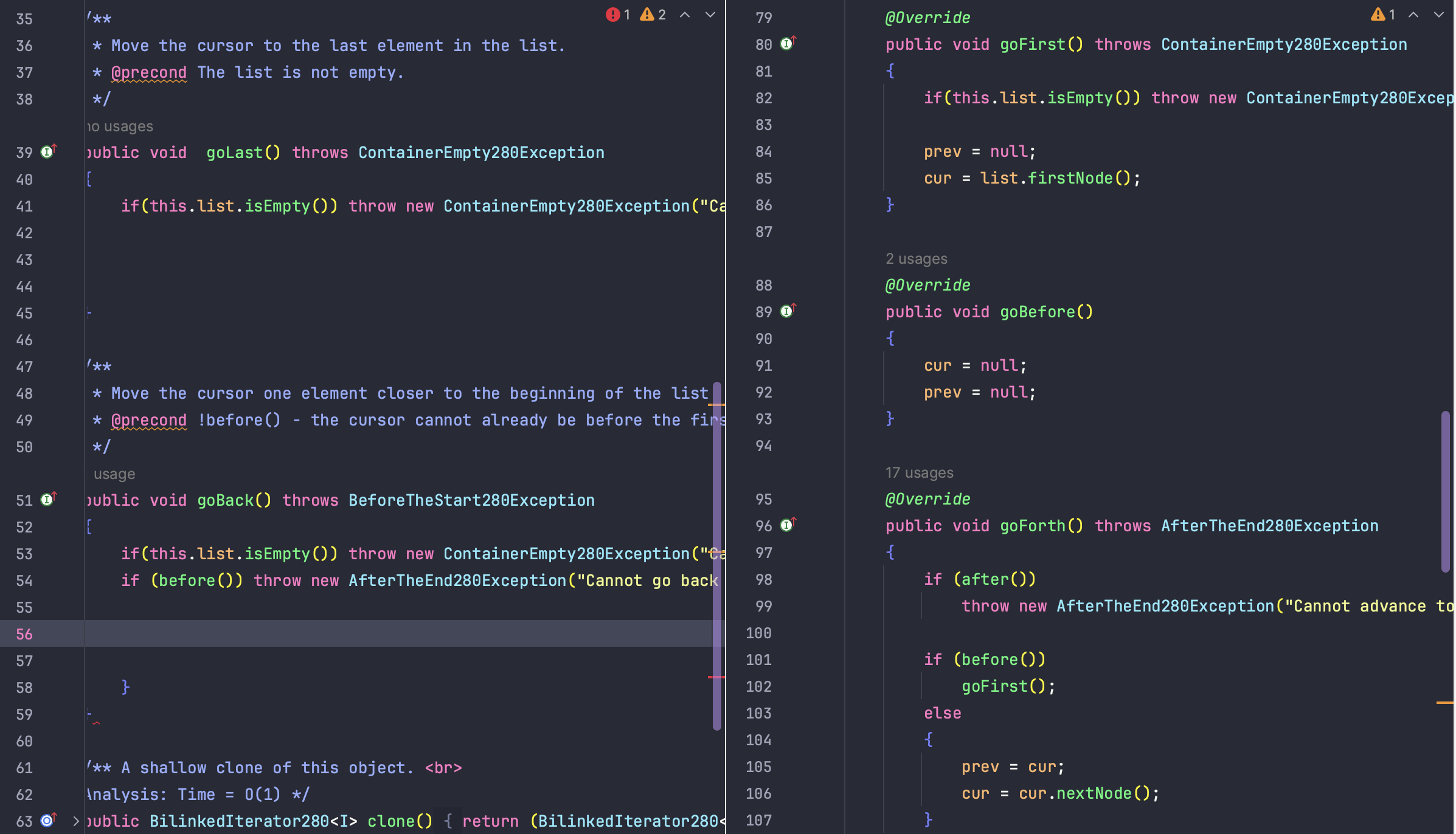
Task: Click the implementing-method gutter icon beside goFirst
Action: click(x=787, y=43)
